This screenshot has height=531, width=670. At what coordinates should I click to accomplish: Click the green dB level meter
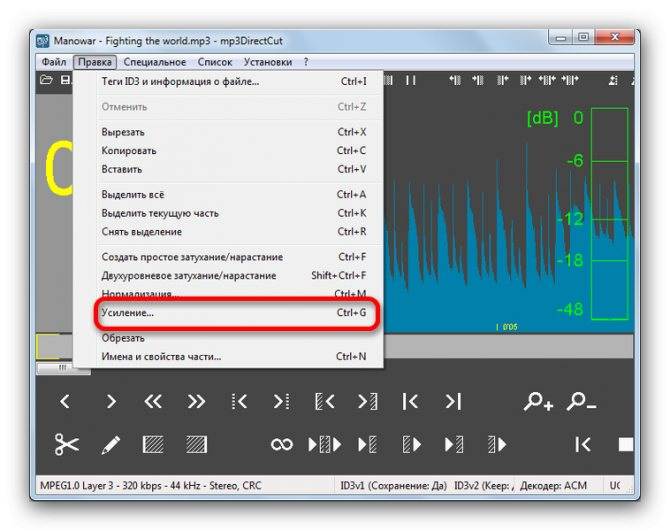pos(610,214)
